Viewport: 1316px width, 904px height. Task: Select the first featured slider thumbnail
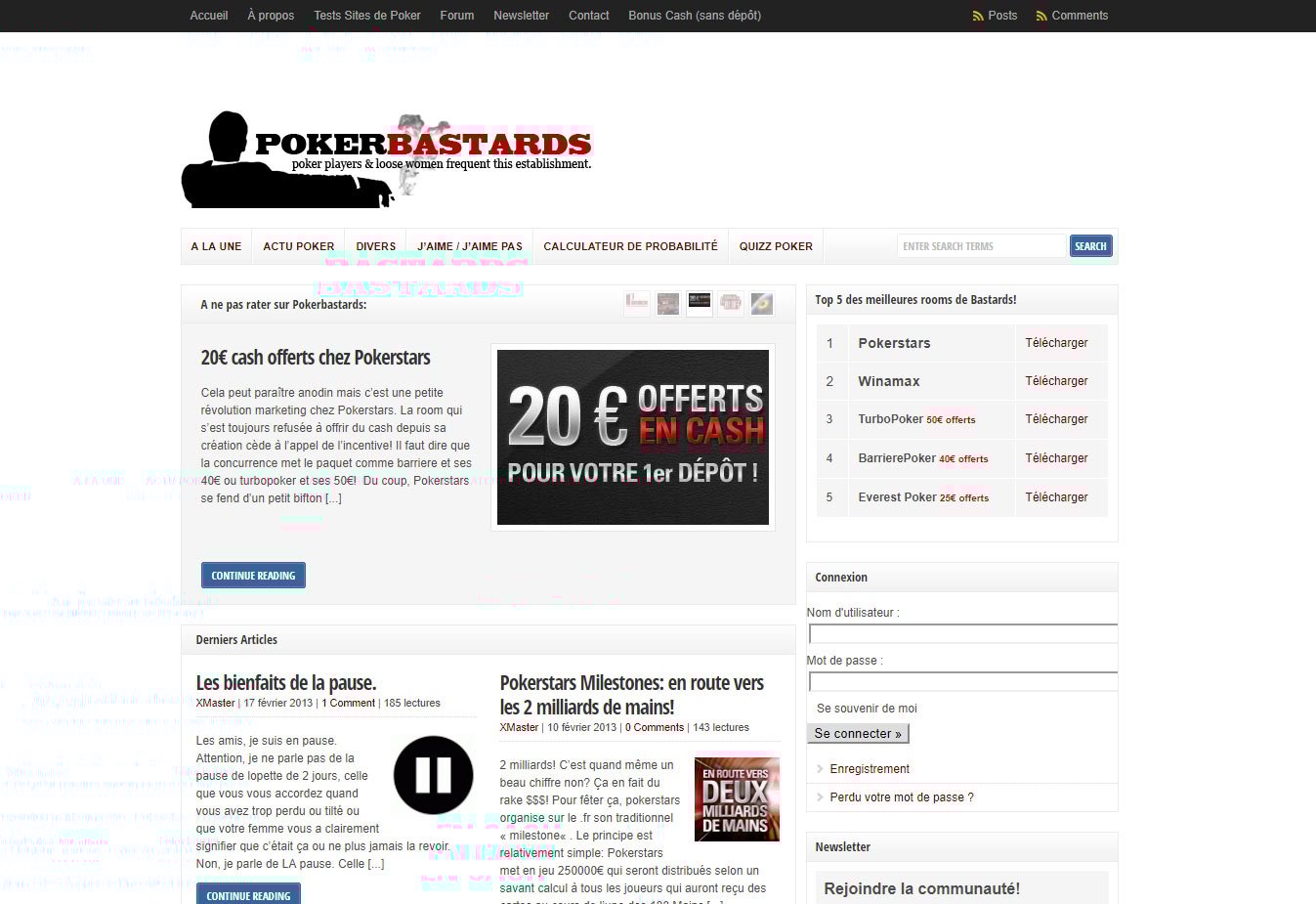637,304
